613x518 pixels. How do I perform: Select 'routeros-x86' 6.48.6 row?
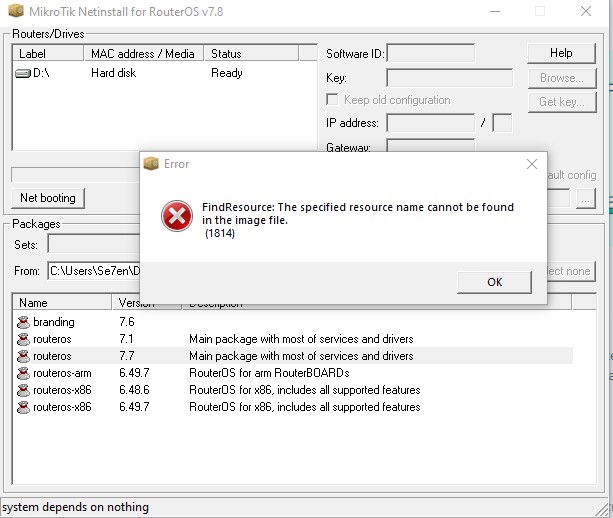pyautogui.click(x=295, y=390)
